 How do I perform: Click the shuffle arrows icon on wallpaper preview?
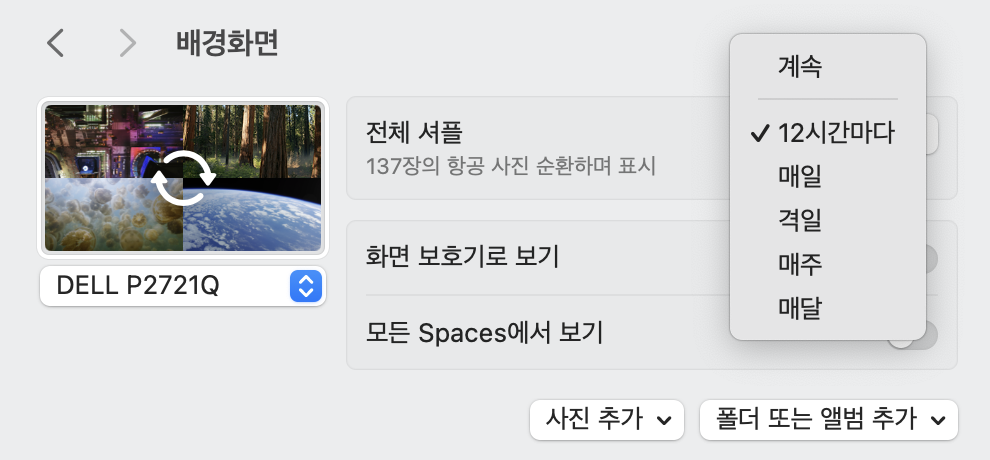pyautogui.click(x=183, y=177)
